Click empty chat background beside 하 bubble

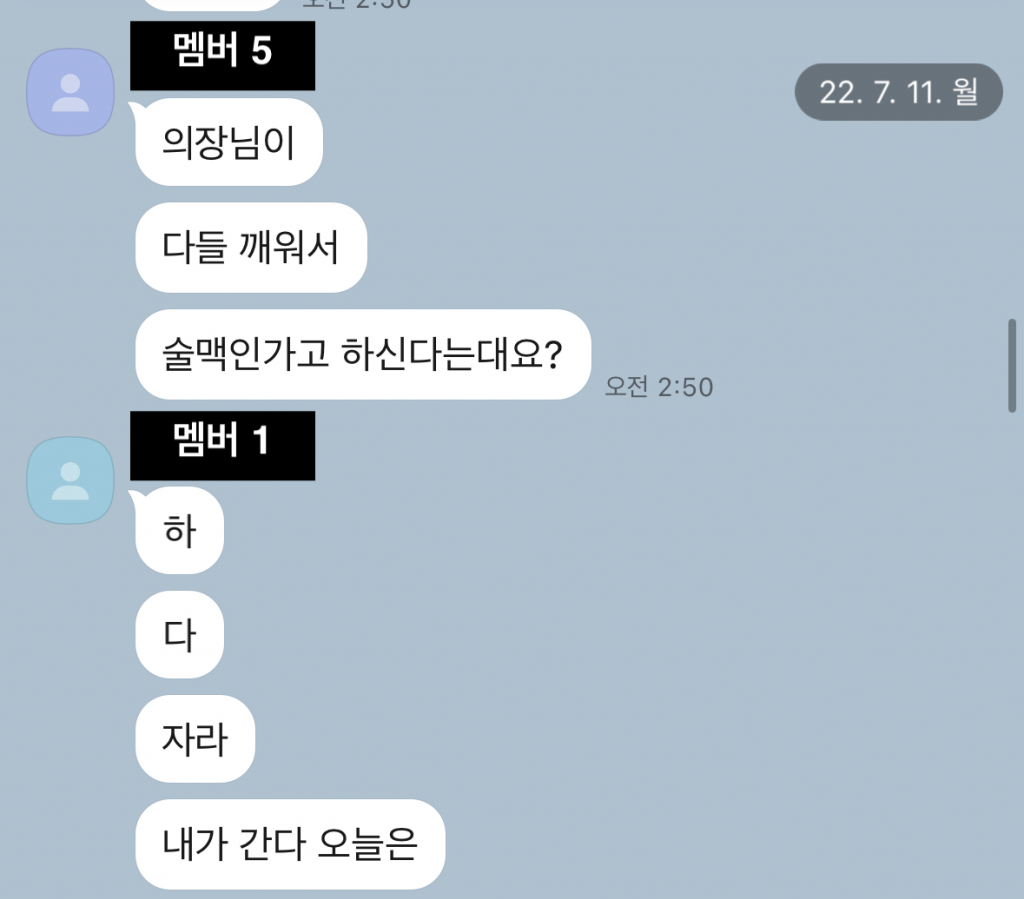[x=588, y=530]
